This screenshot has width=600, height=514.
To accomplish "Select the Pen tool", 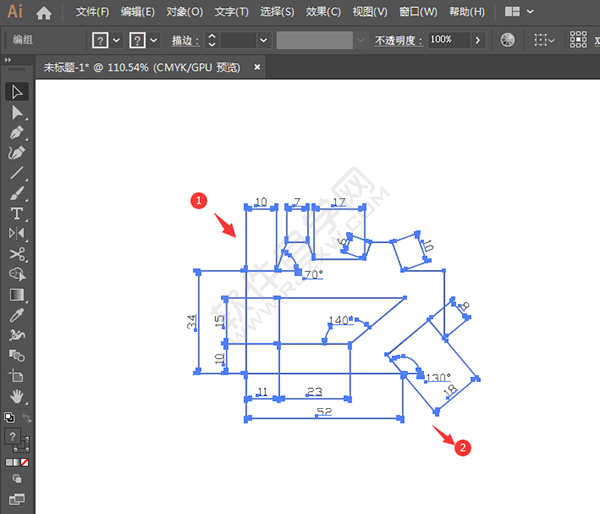I will click(17, 133).
